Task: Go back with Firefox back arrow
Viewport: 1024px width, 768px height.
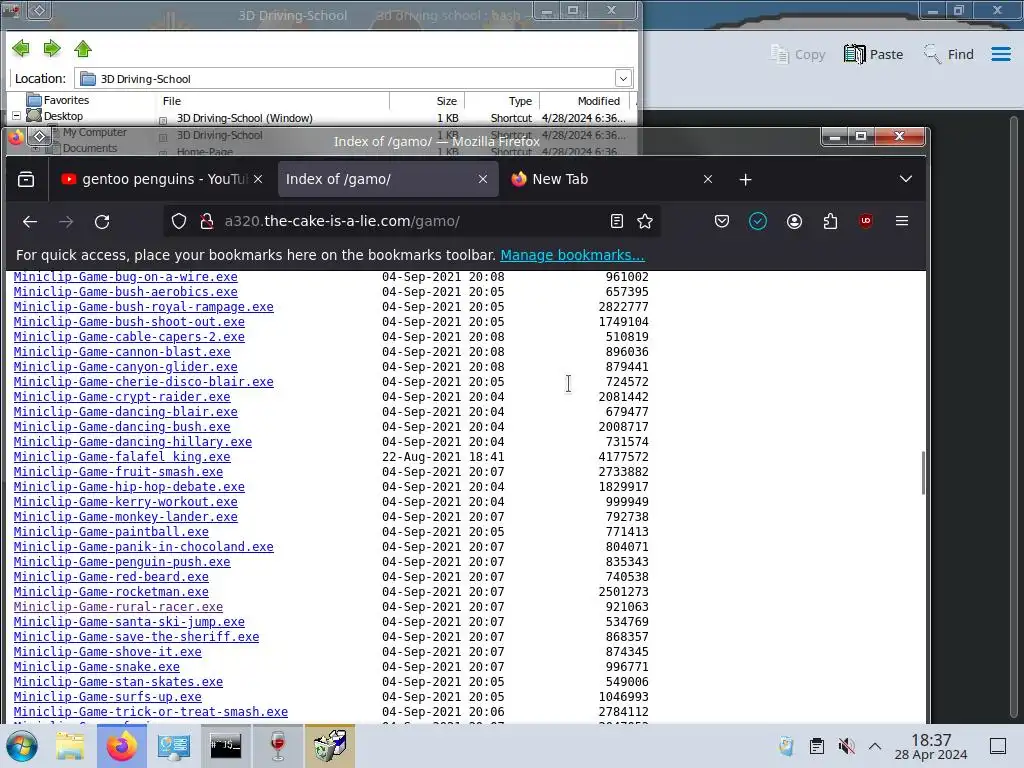Action: [30, 221]
